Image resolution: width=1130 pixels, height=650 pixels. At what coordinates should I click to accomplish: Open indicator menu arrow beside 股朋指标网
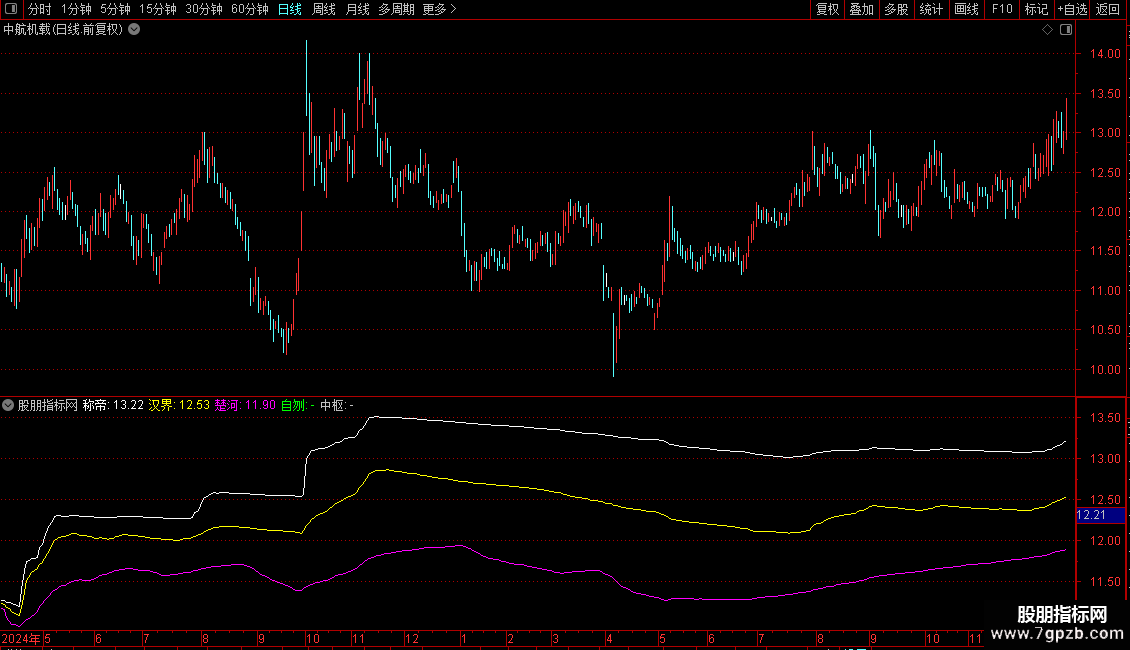pos(8,405)
